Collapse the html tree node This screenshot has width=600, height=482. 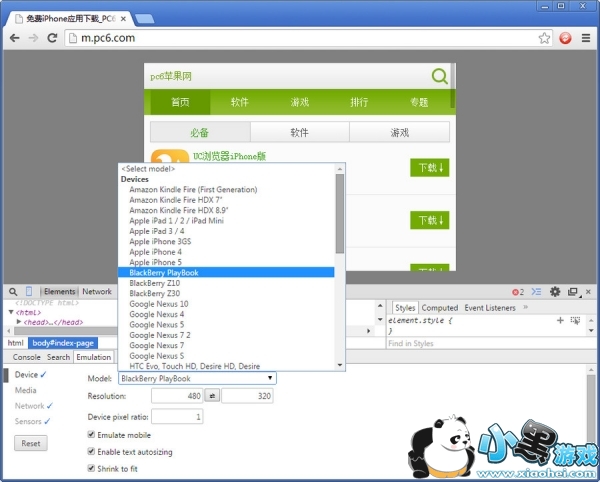coord(11,312)
